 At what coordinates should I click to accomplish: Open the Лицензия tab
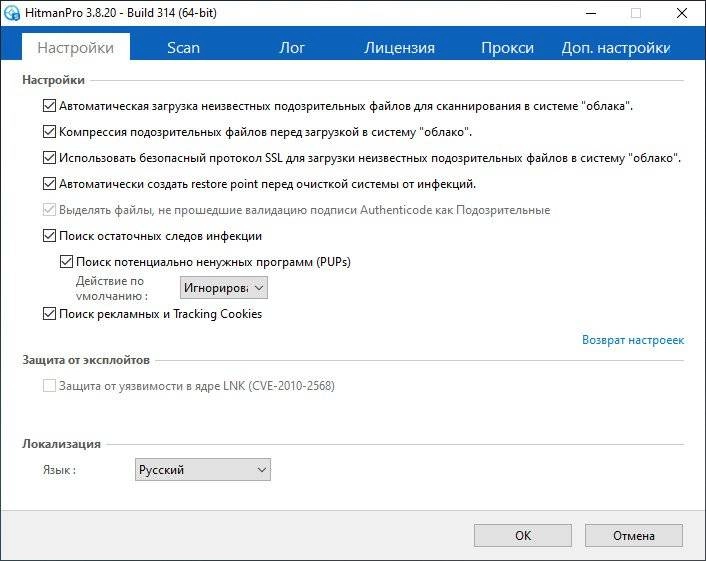click(x=399, y=48)
